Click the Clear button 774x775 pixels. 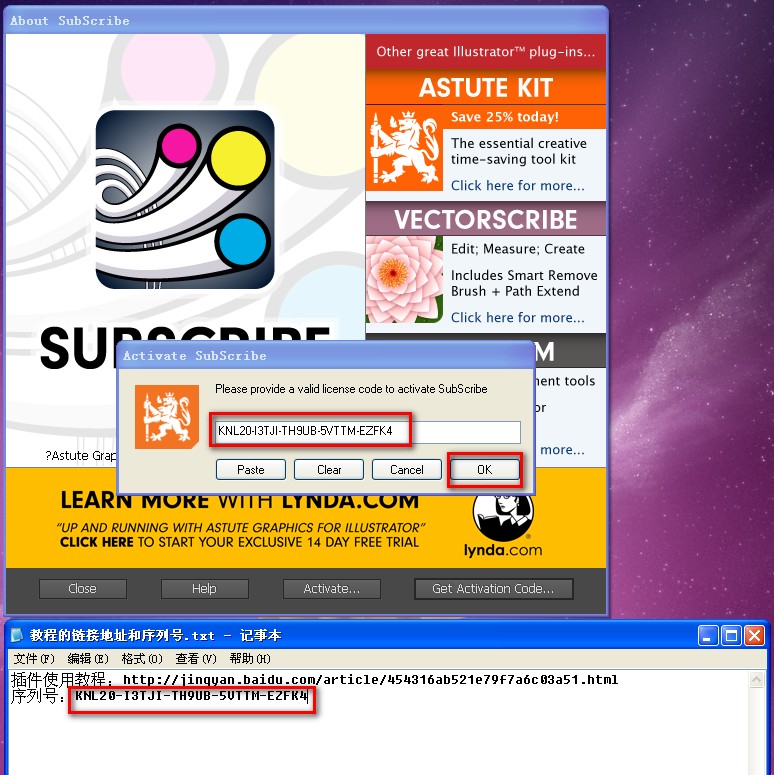pyautogui.click(x=329, y=470)
